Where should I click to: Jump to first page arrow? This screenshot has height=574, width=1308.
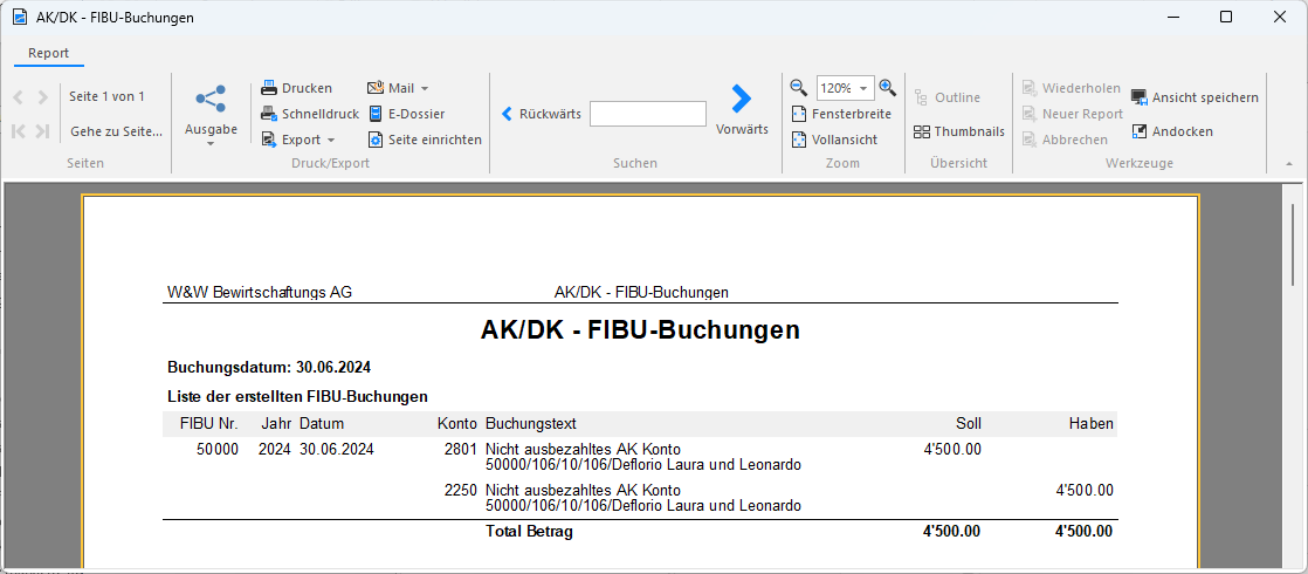click(18, 131)
